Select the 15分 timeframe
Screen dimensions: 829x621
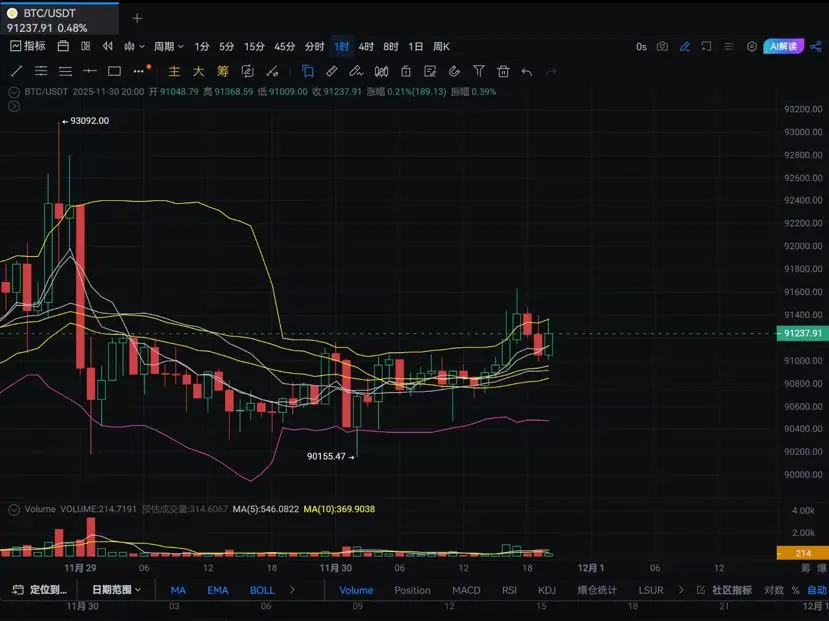(x=254, y=47)
